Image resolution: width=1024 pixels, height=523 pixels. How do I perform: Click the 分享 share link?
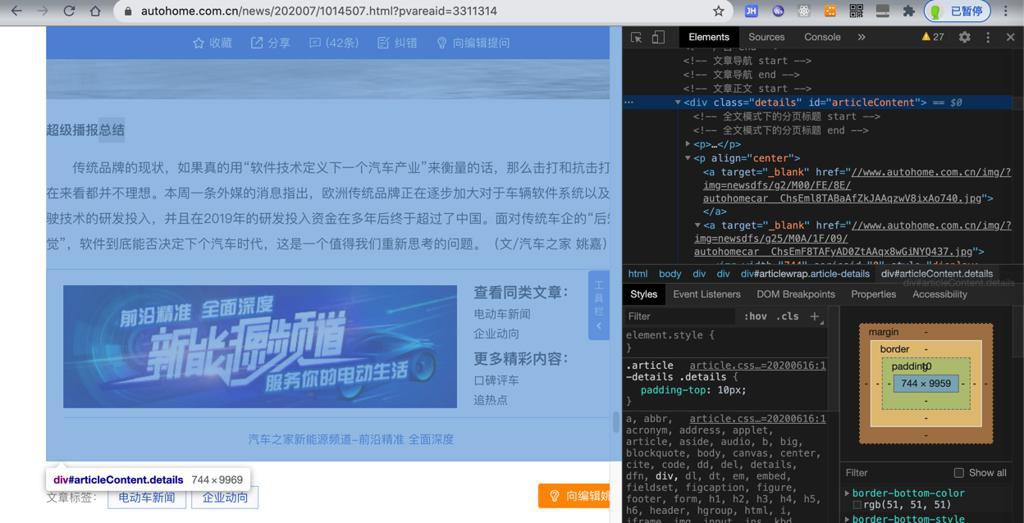click(x=270, y=43)
